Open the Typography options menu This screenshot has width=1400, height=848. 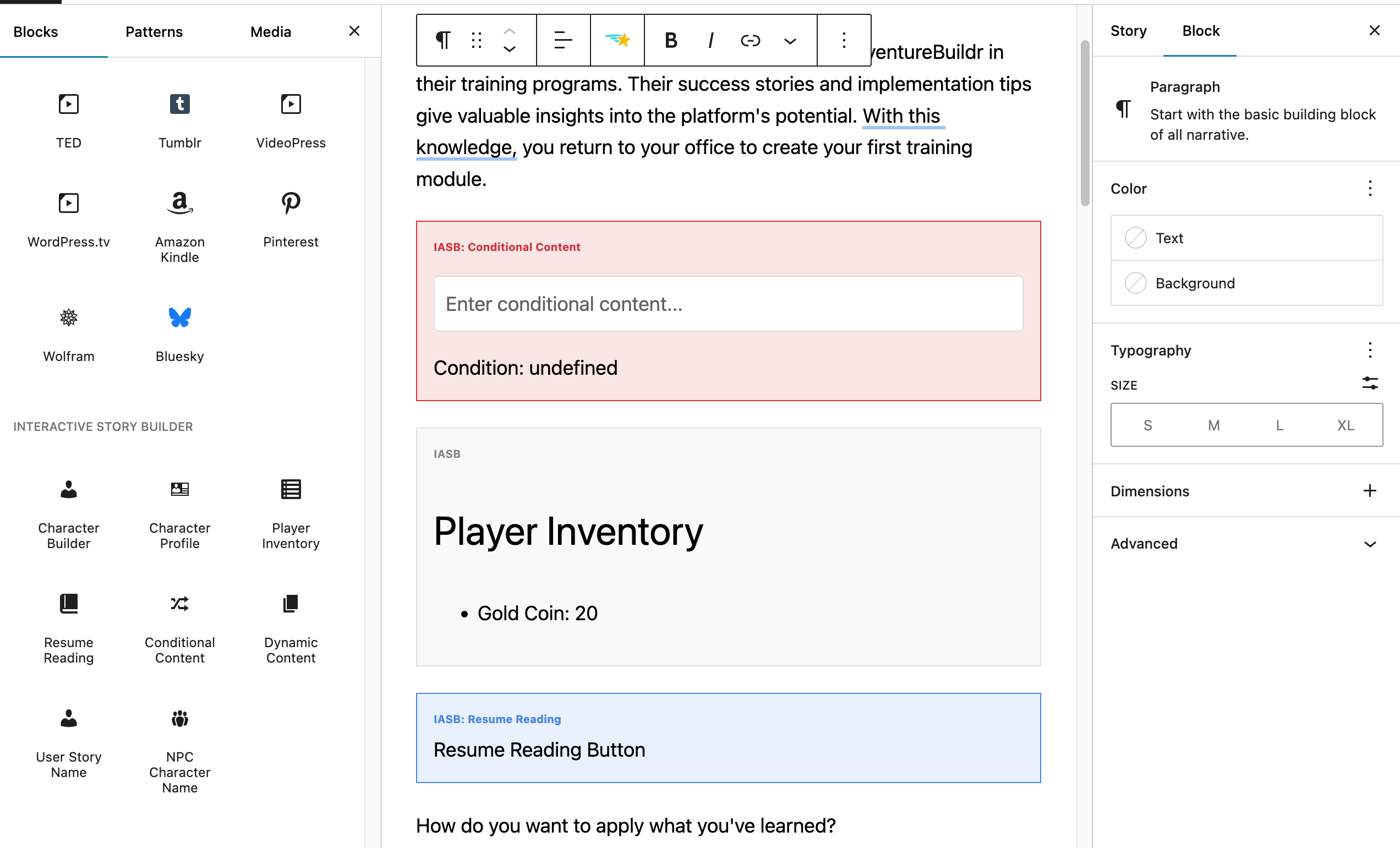pos(1370,351)
